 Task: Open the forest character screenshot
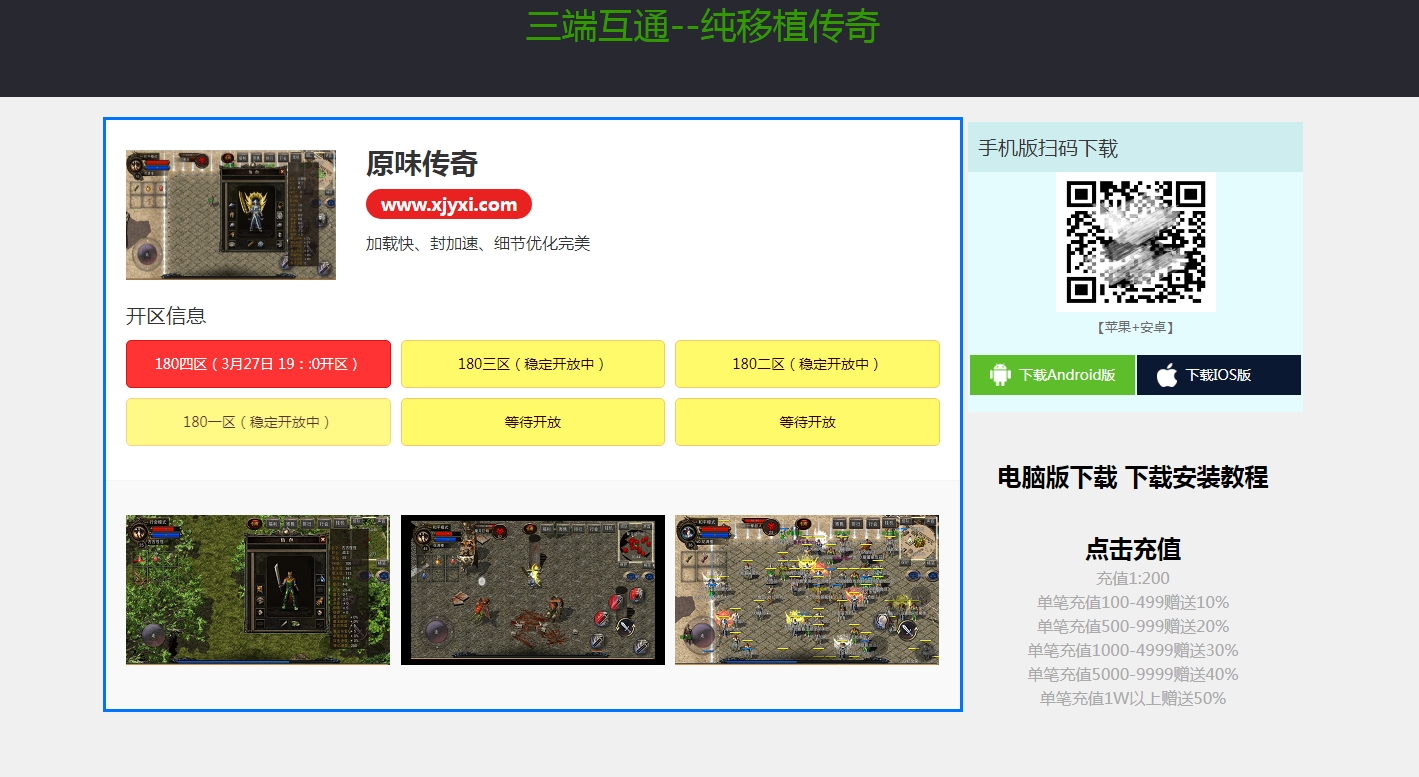pos(258,589)
